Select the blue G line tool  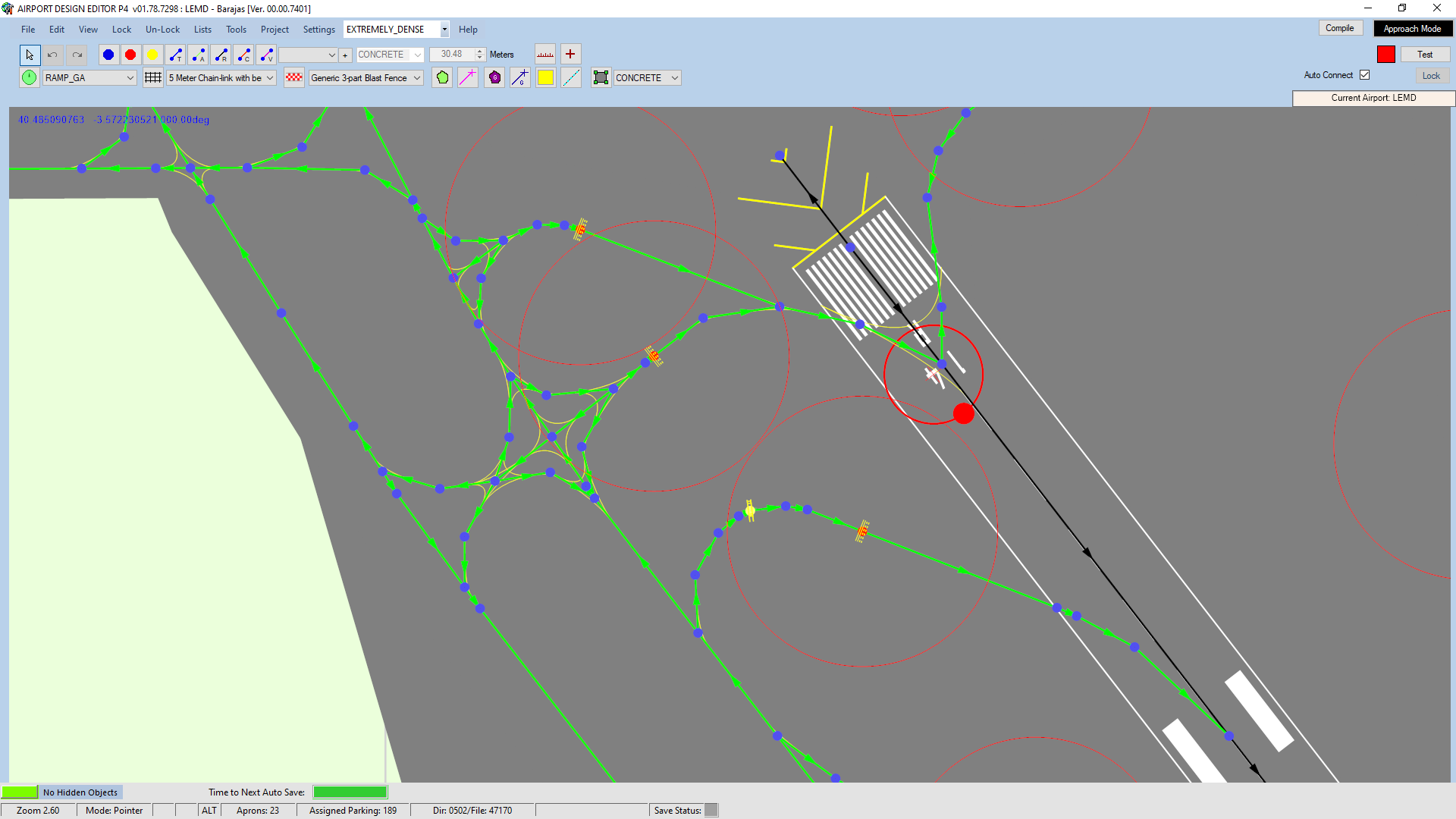click(520, 77)
